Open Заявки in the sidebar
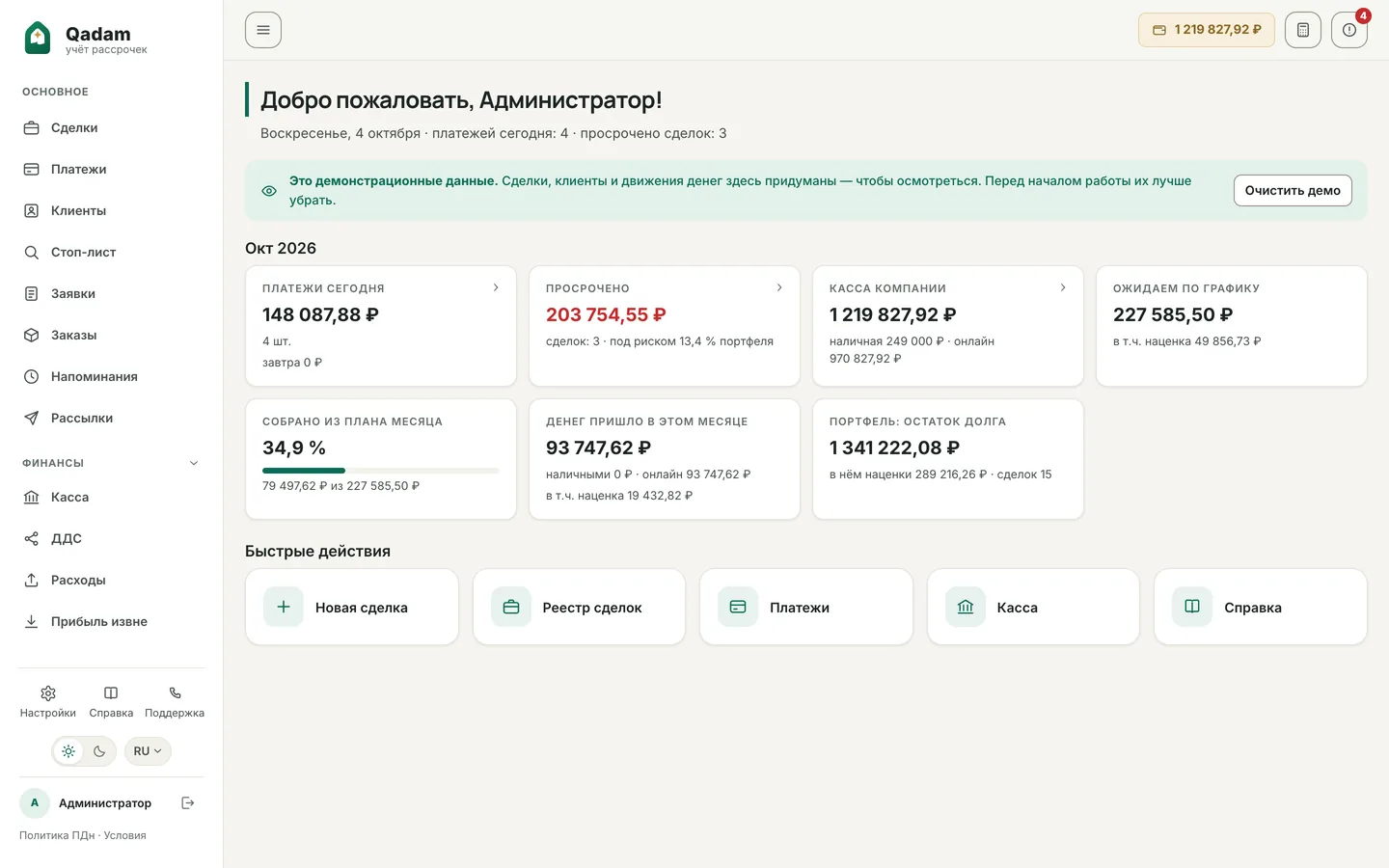 pyautogui.click(x=111, y=294)
